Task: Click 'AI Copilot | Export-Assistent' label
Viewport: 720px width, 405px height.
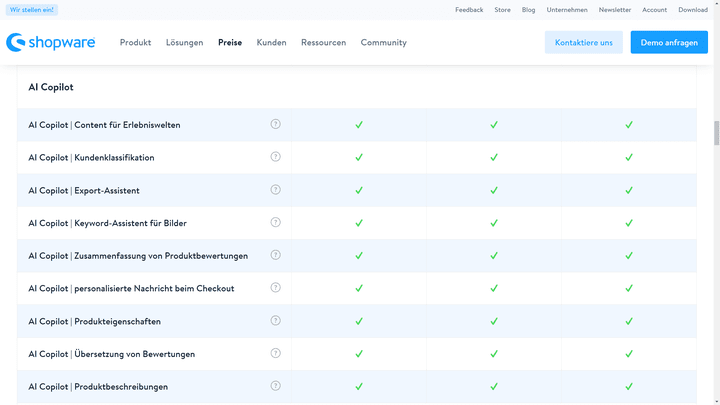Action: tap(84, 191)
